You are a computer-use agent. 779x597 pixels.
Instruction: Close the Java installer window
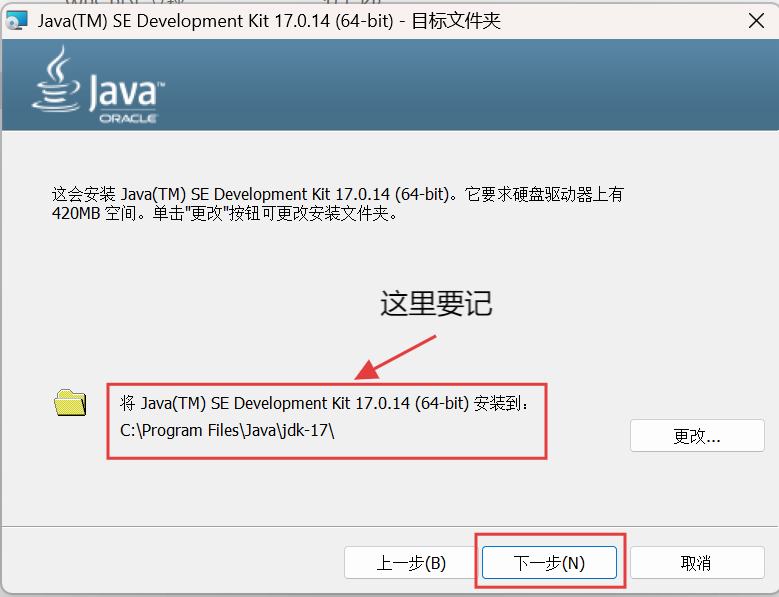[x=756, y=21]
